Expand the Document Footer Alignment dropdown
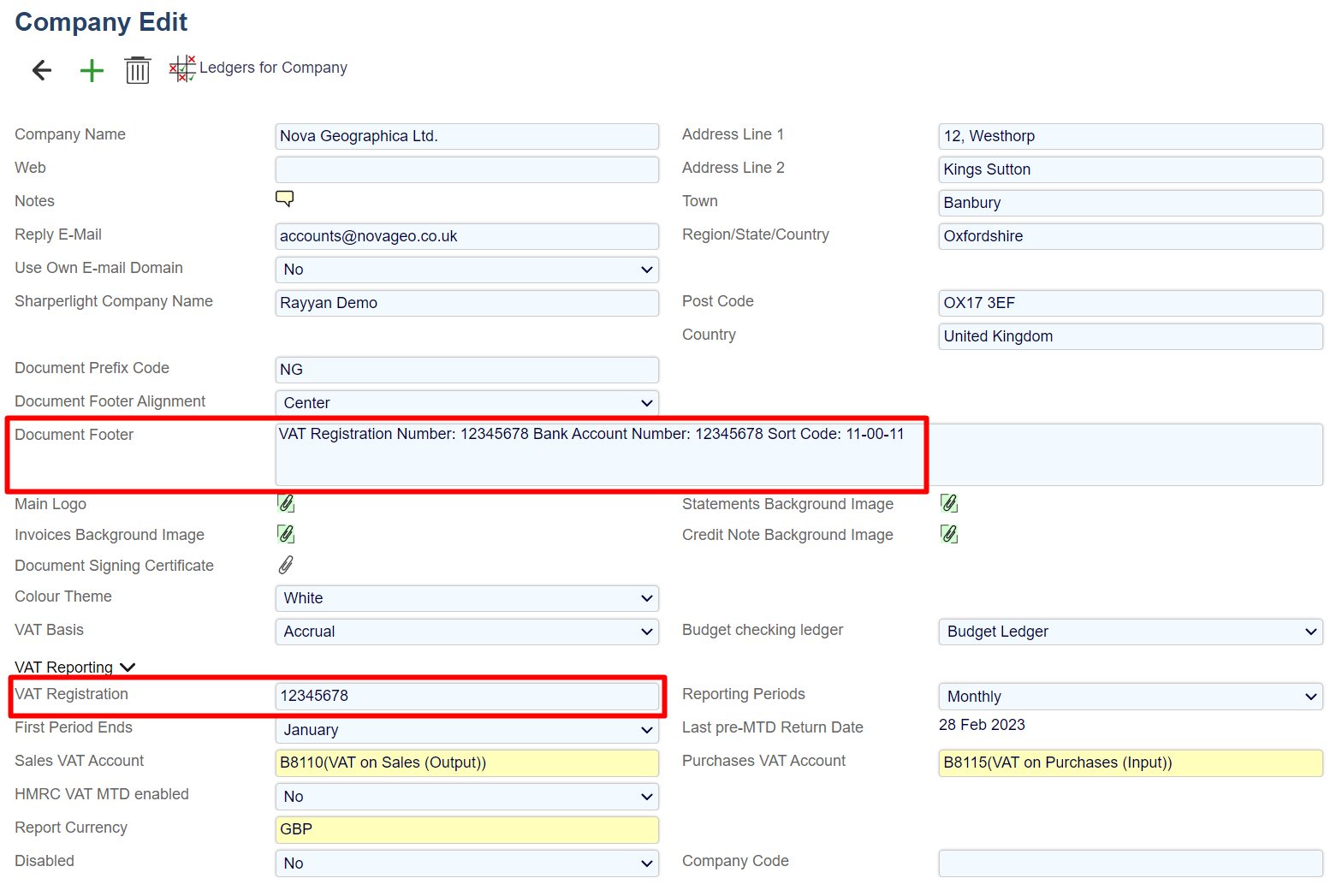Viewport: 1342px width, 896px height. (x=466, y=403)
